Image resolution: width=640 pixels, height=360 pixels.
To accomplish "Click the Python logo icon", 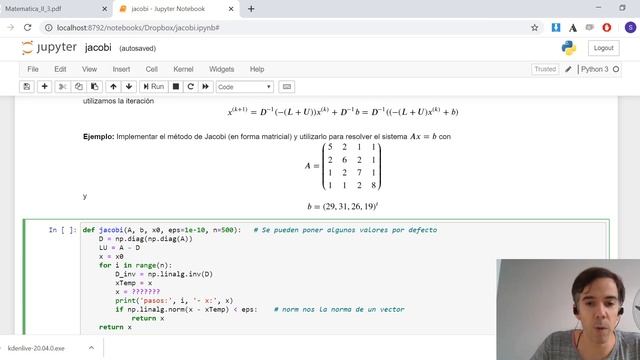I will (x=569, y=48).
